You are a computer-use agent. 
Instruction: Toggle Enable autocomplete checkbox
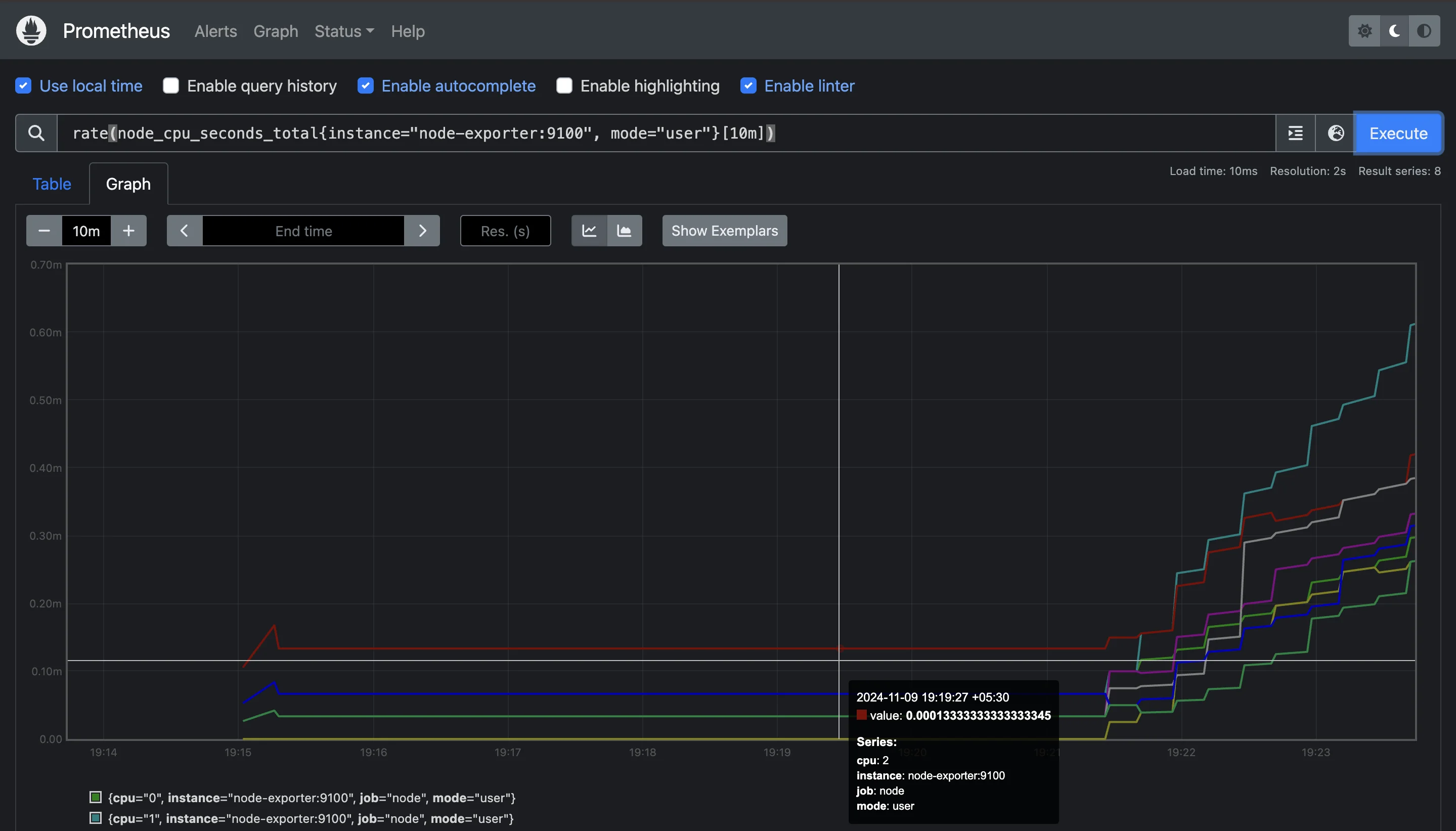point(366,85)
